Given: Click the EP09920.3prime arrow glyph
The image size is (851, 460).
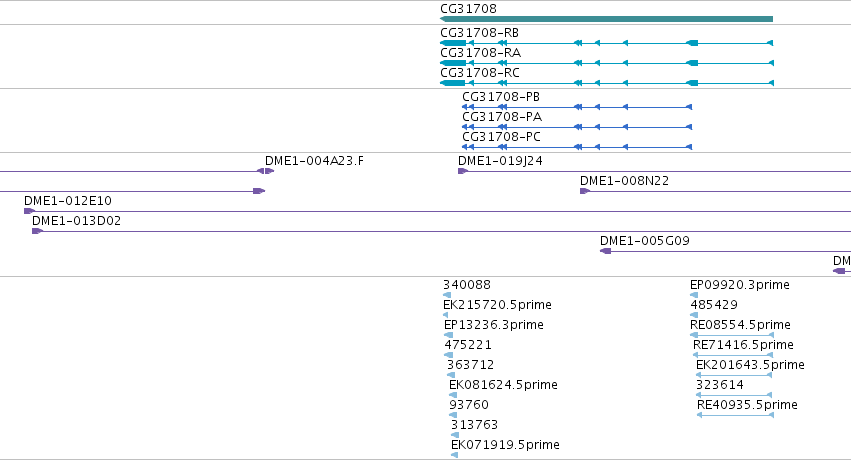Looking at the screenshot, I should [694, 295].
